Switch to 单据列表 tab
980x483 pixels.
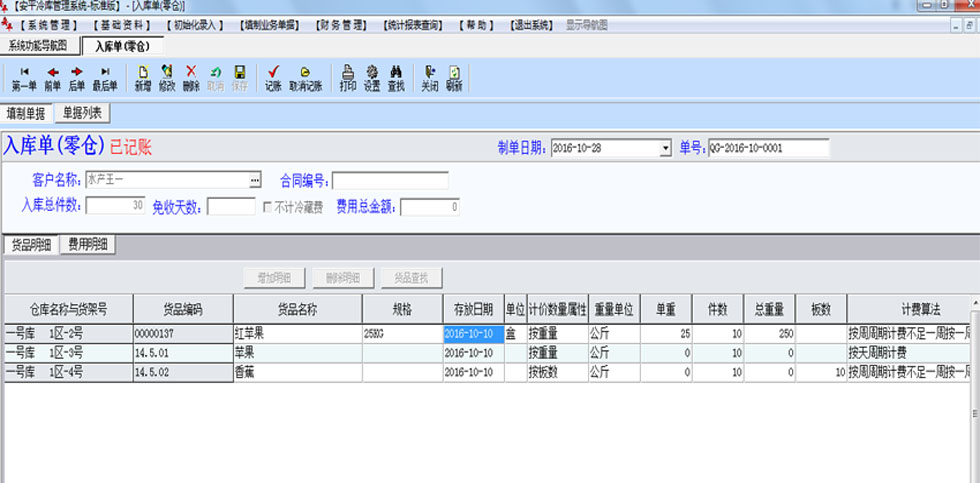pyautogui.click(x=82, y=113)
